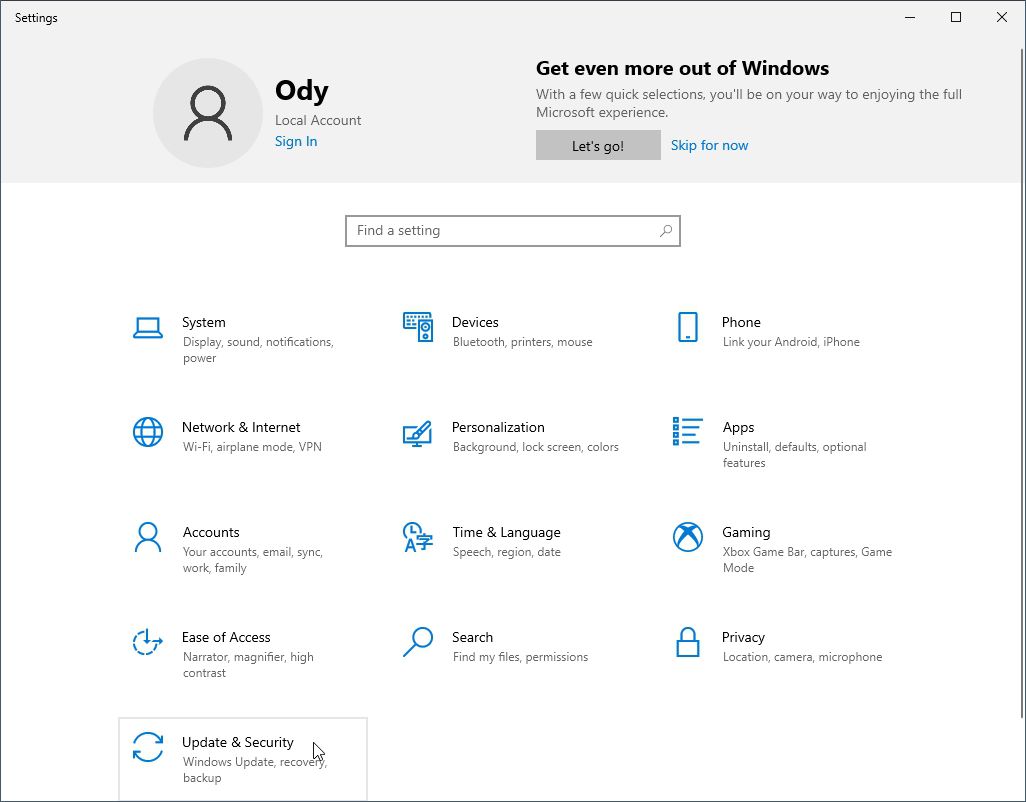Click 'Narrator, magnifier, high contrast' text

tap(248, 665)
